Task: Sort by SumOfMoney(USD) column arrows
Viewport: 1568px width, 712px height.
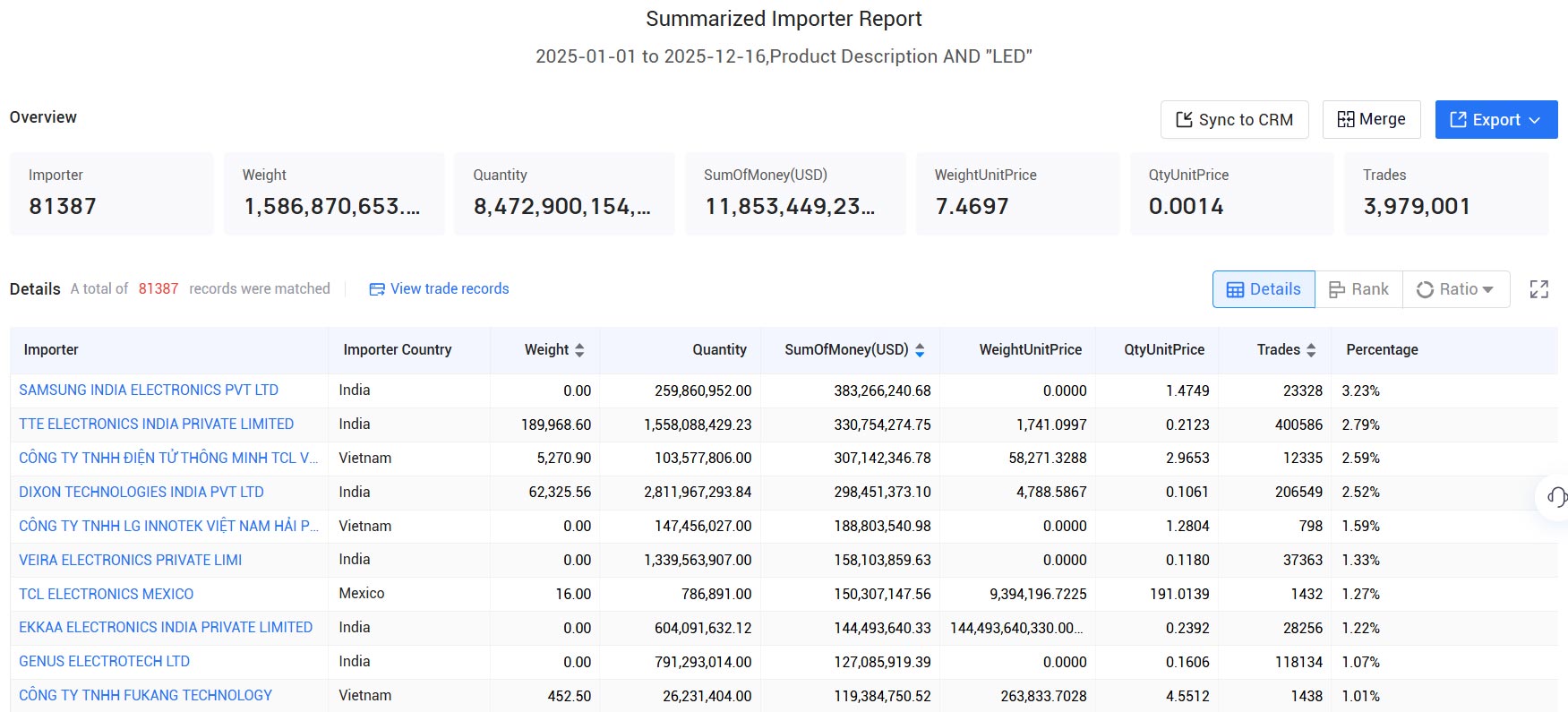Action: (x=920, y=350)
